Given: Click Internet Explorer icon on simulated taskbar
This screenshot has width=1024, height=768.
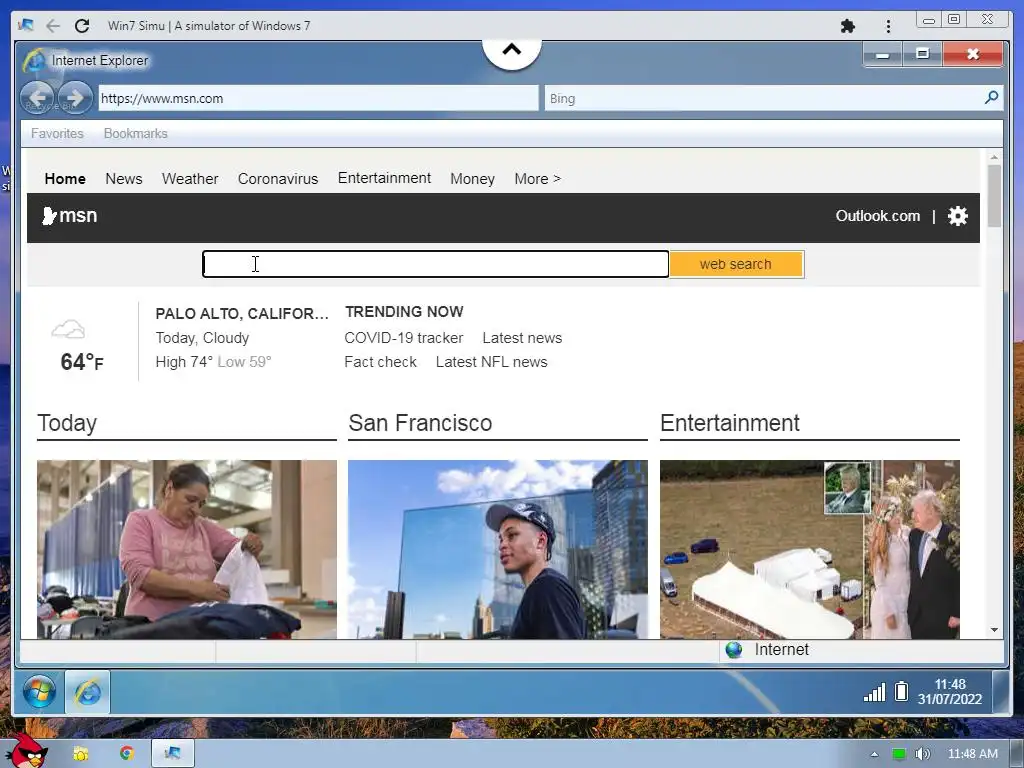Looking at the screenshot, I should tap(88, 692).
